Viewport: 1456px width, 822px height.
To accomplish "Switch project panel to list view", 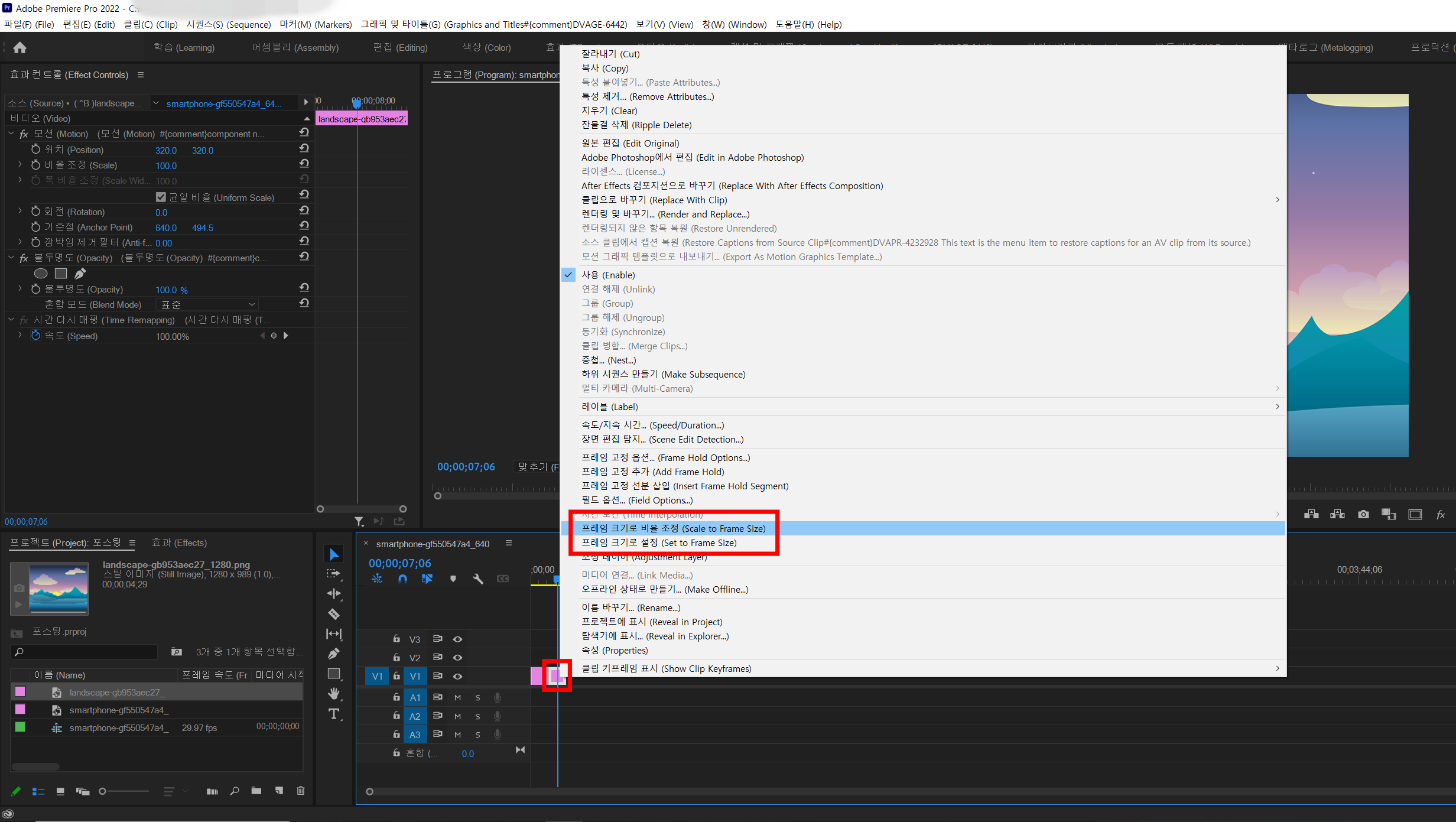I will click(x=38, y=791).
